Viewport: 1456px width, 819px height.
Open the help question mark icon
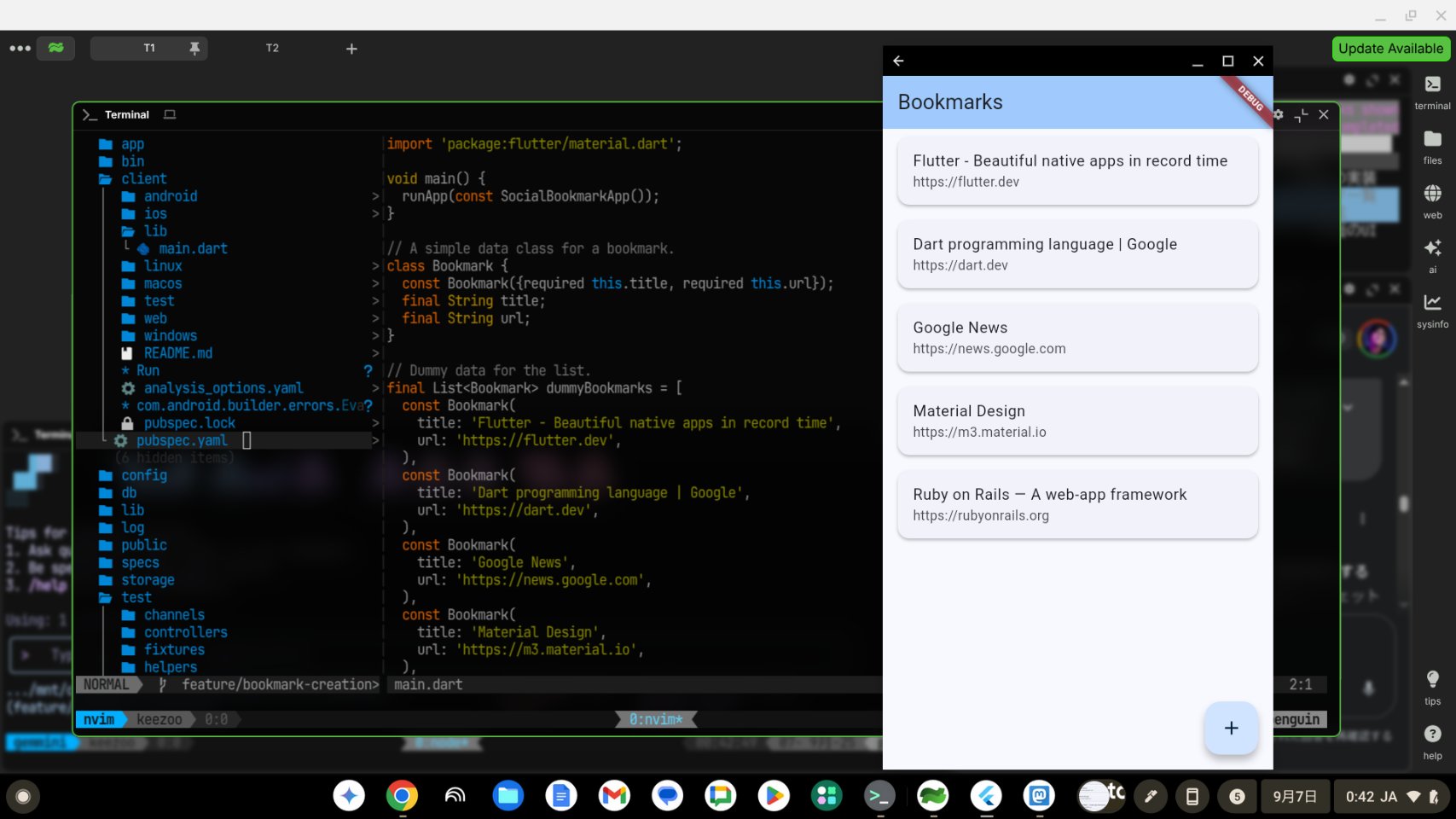[x=1432, y=742]
